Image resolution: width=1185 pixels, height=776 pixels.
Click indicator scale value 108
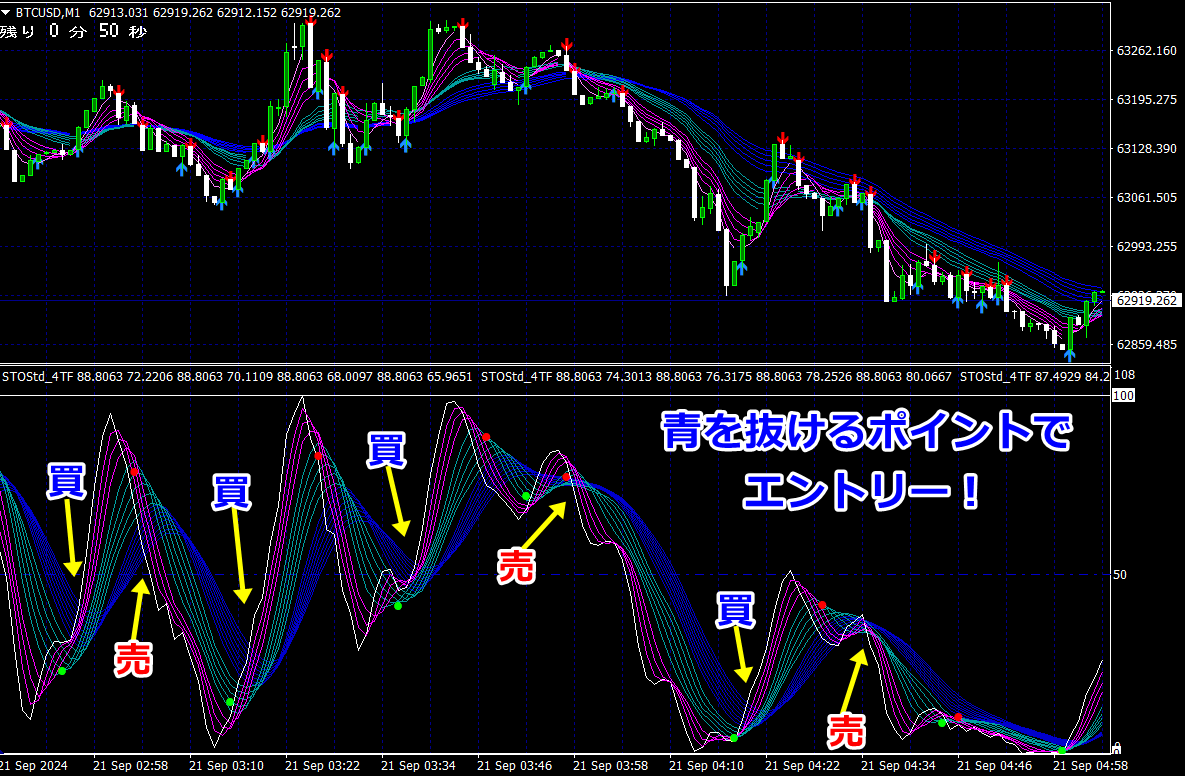(1124, 376)
